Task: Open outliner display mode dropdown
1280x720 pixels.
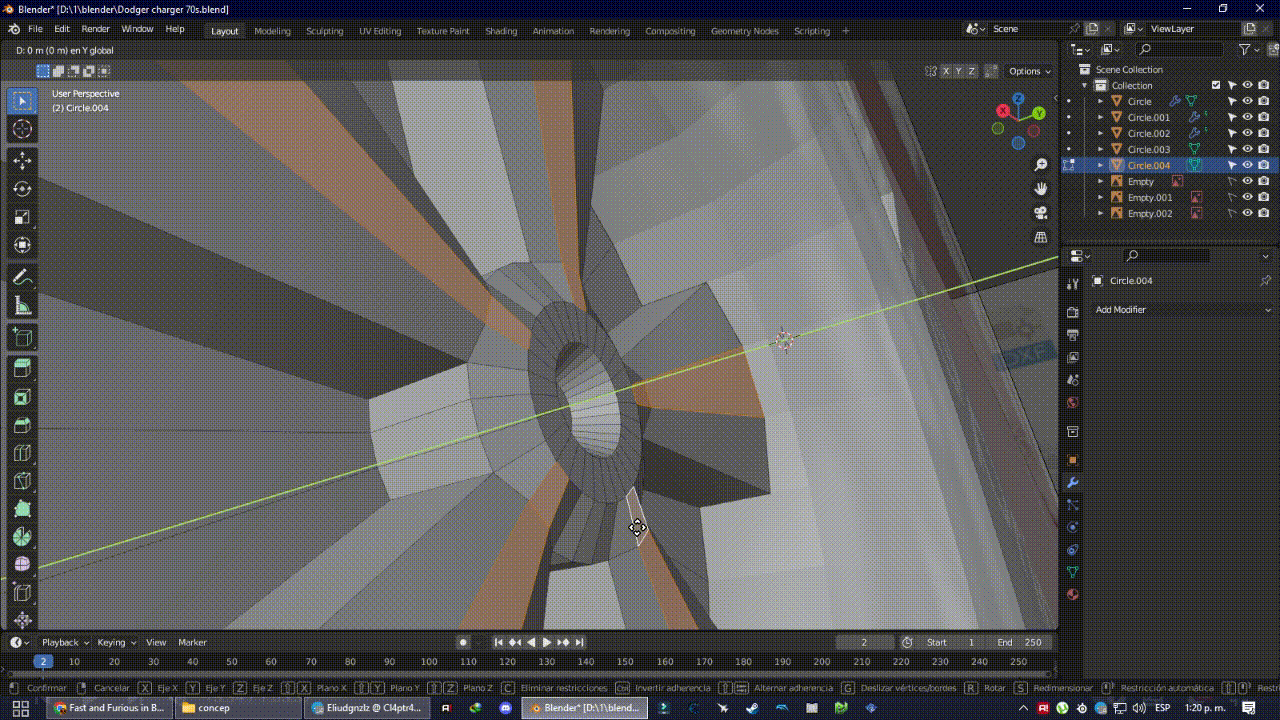Action: tap(1111, 49)
